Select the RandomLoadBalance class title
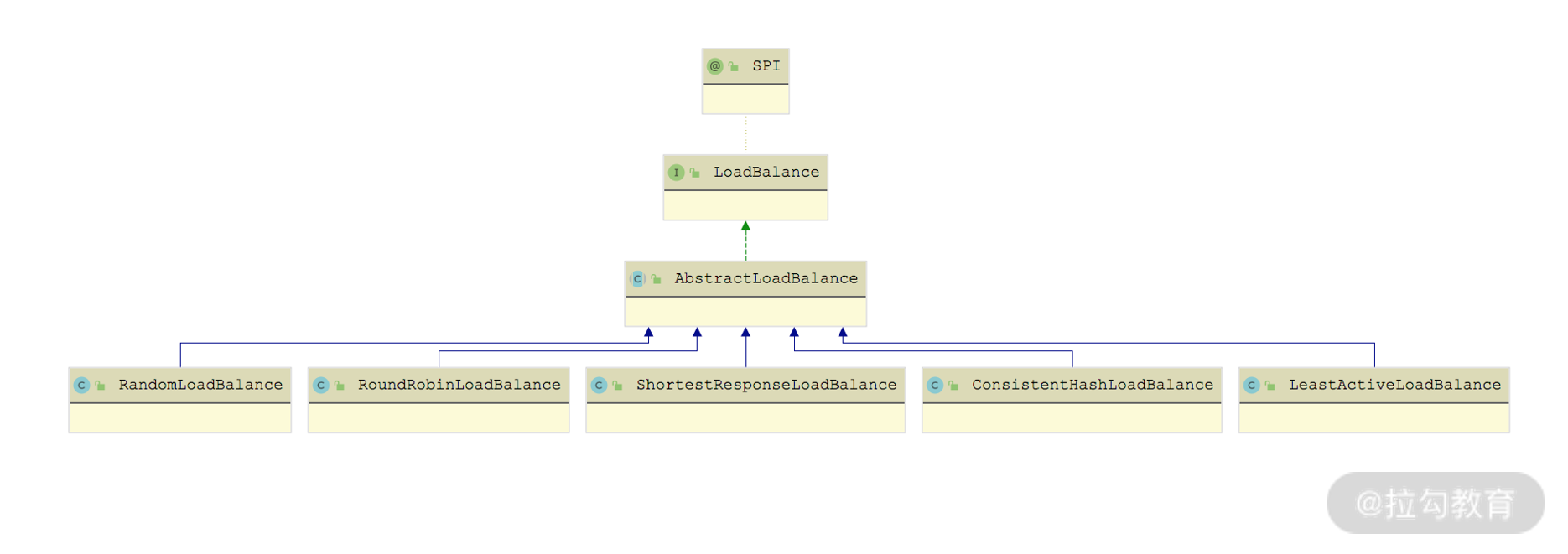Image resolution: width=1568 pixels, height=554 pixels. coord(200,386)
